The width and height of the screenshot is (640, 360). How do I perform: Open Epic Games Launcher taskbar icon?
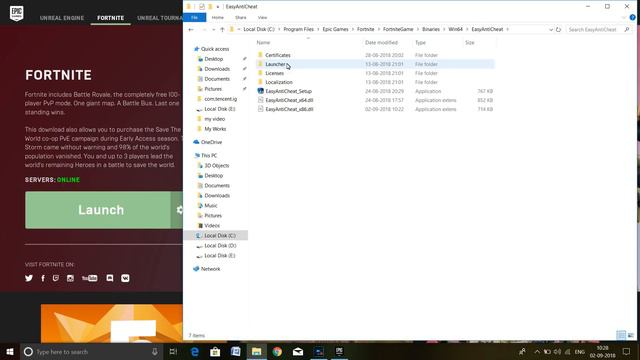click(x=340, y=351)
